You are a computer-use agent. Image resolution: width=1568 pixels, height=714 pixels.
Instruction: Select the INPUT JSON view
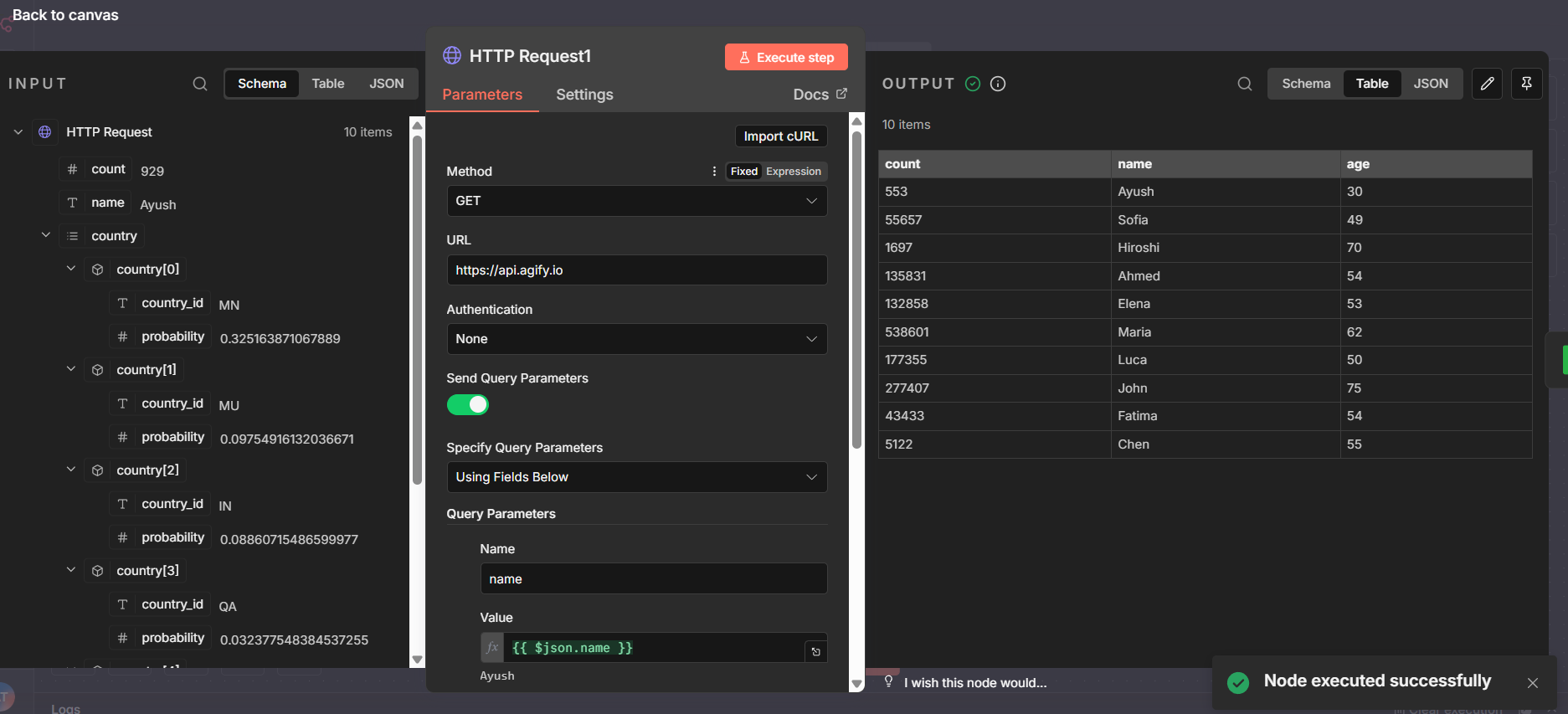387,84
